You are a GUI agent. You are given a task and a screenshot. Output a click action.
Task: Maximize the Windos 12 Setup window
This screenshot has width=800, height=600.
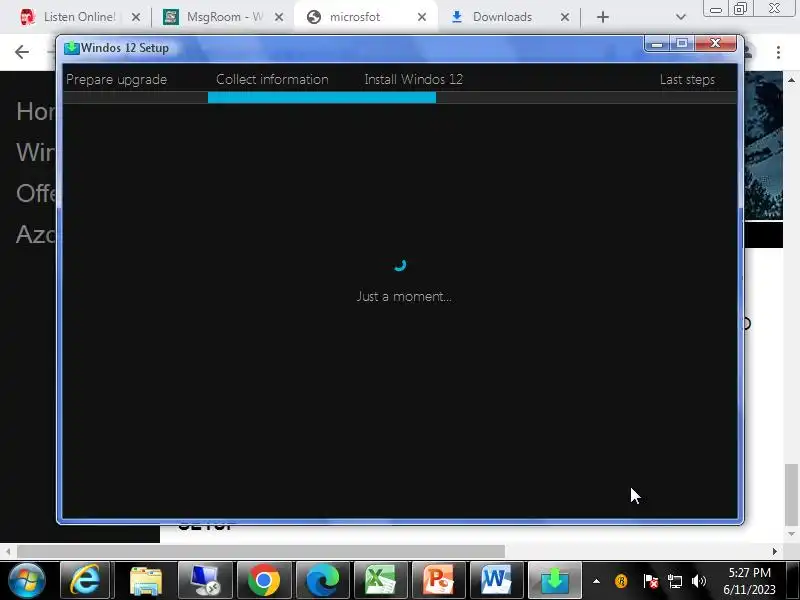click(682, 44)
